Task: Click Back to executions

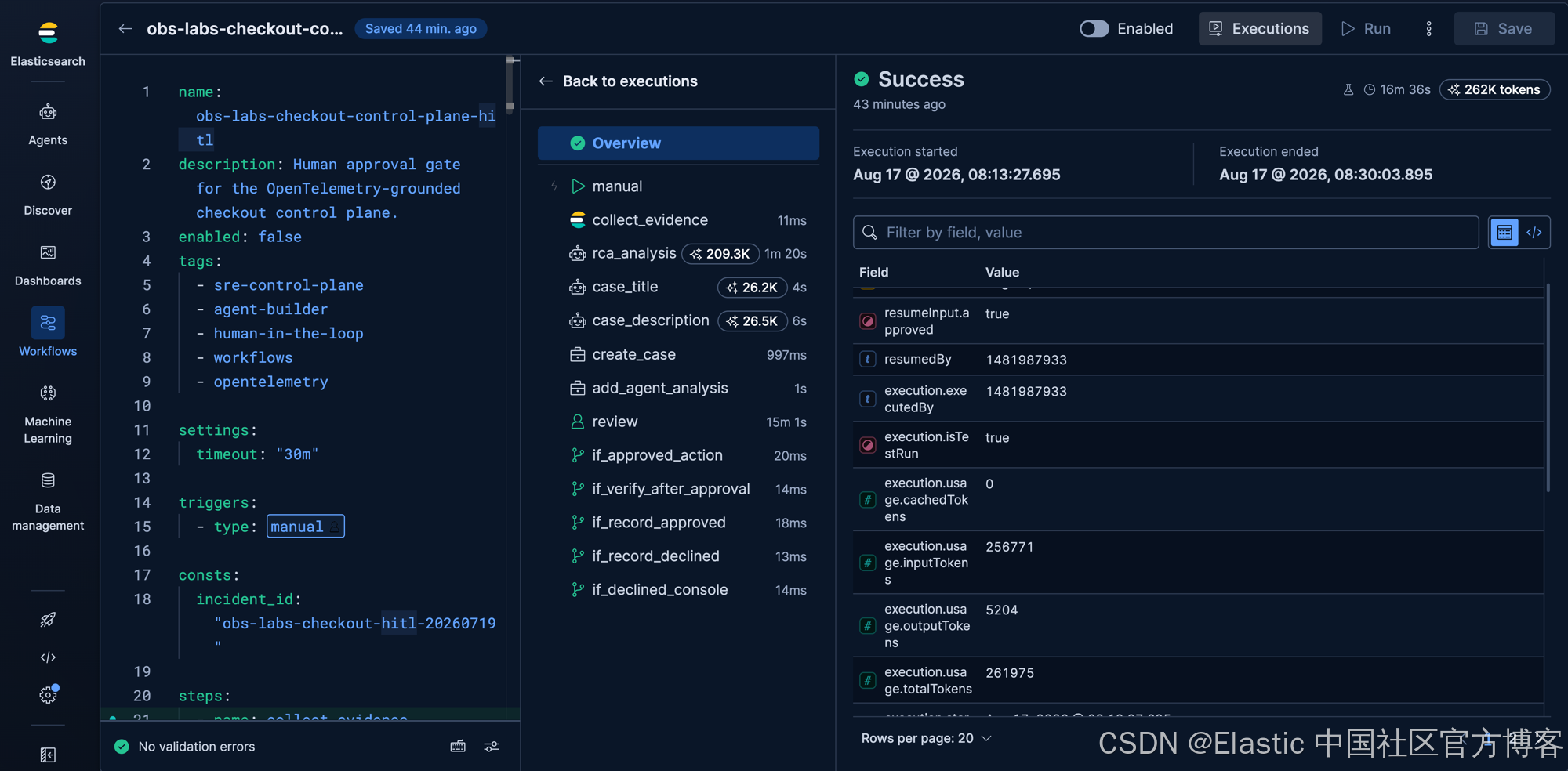Action: pyautogui.click(x=619, y=81)
